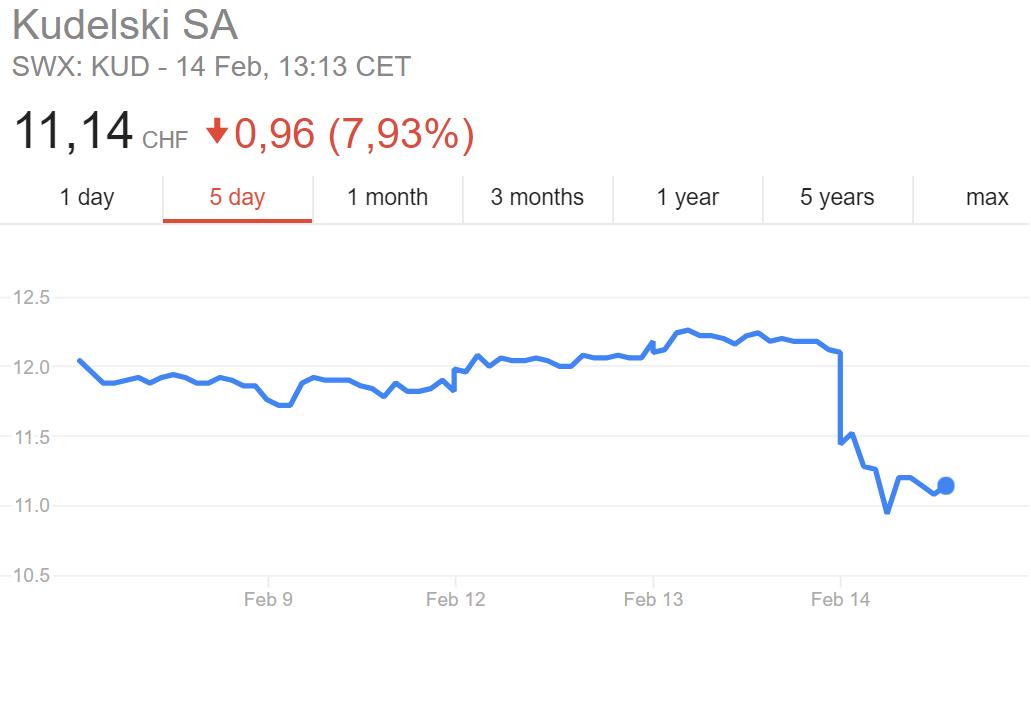The width and height of the screenshot is (1031, 713).
Task: Click the 0,96 (7,93%) change text
Action: [x=354, y=133]
